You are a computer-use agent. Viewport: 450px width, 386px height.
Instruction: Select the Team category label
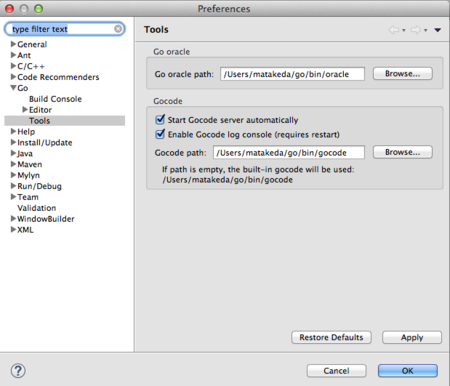(28, 197)
